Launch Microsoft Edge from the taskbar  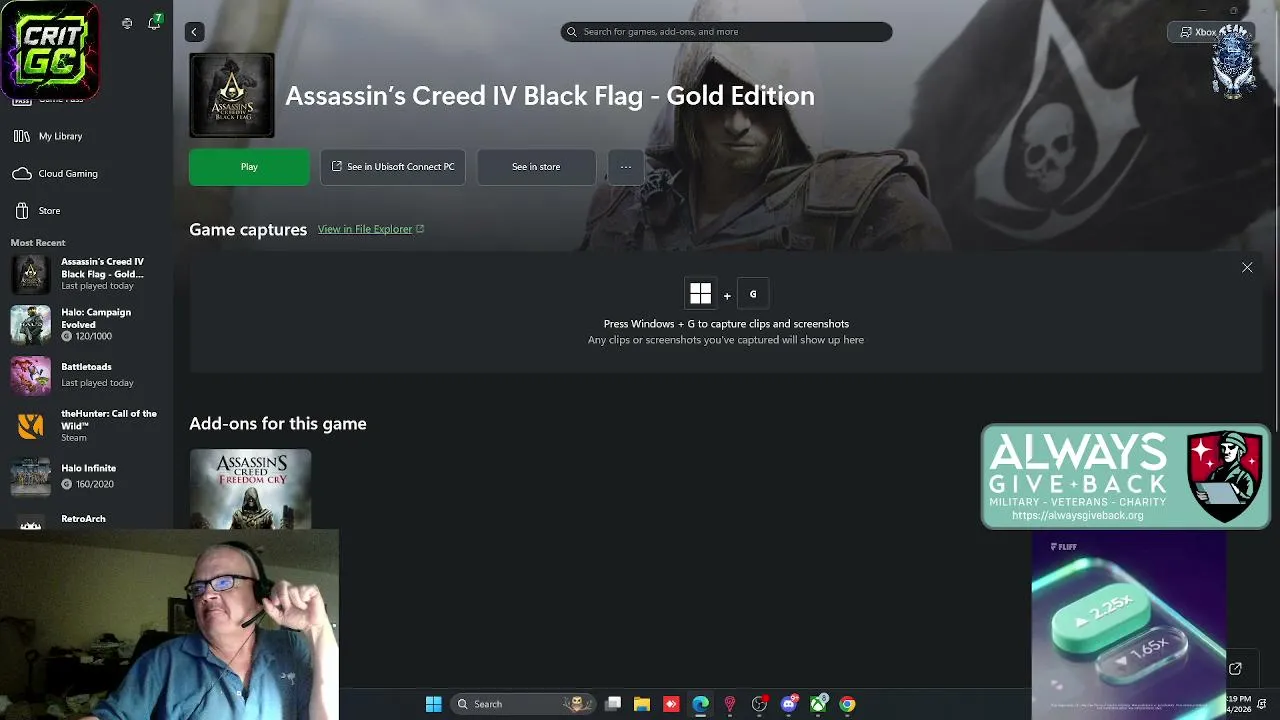(x=700, y=704)
